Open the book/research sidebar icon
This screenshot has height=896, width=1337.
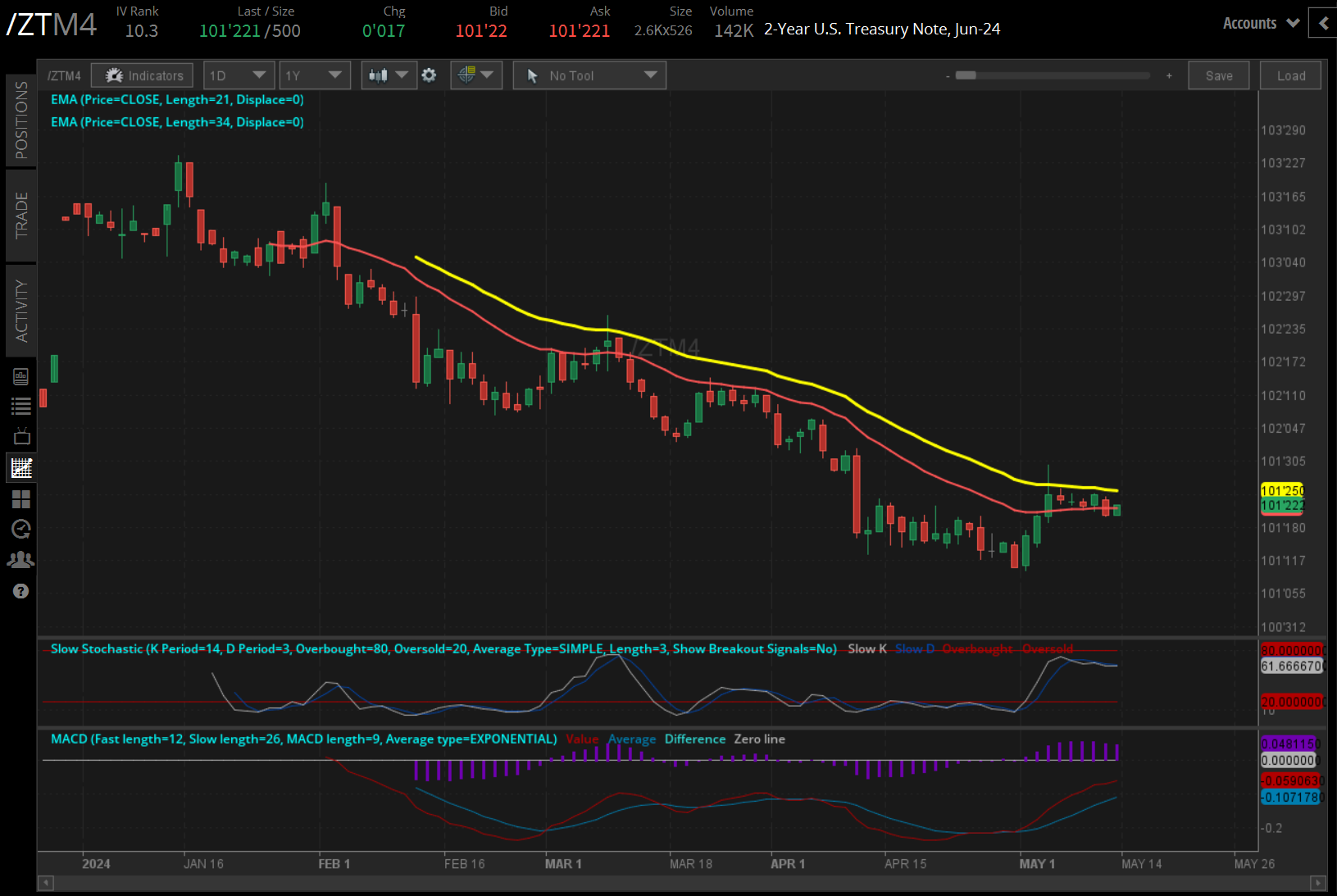coord(21,376)
